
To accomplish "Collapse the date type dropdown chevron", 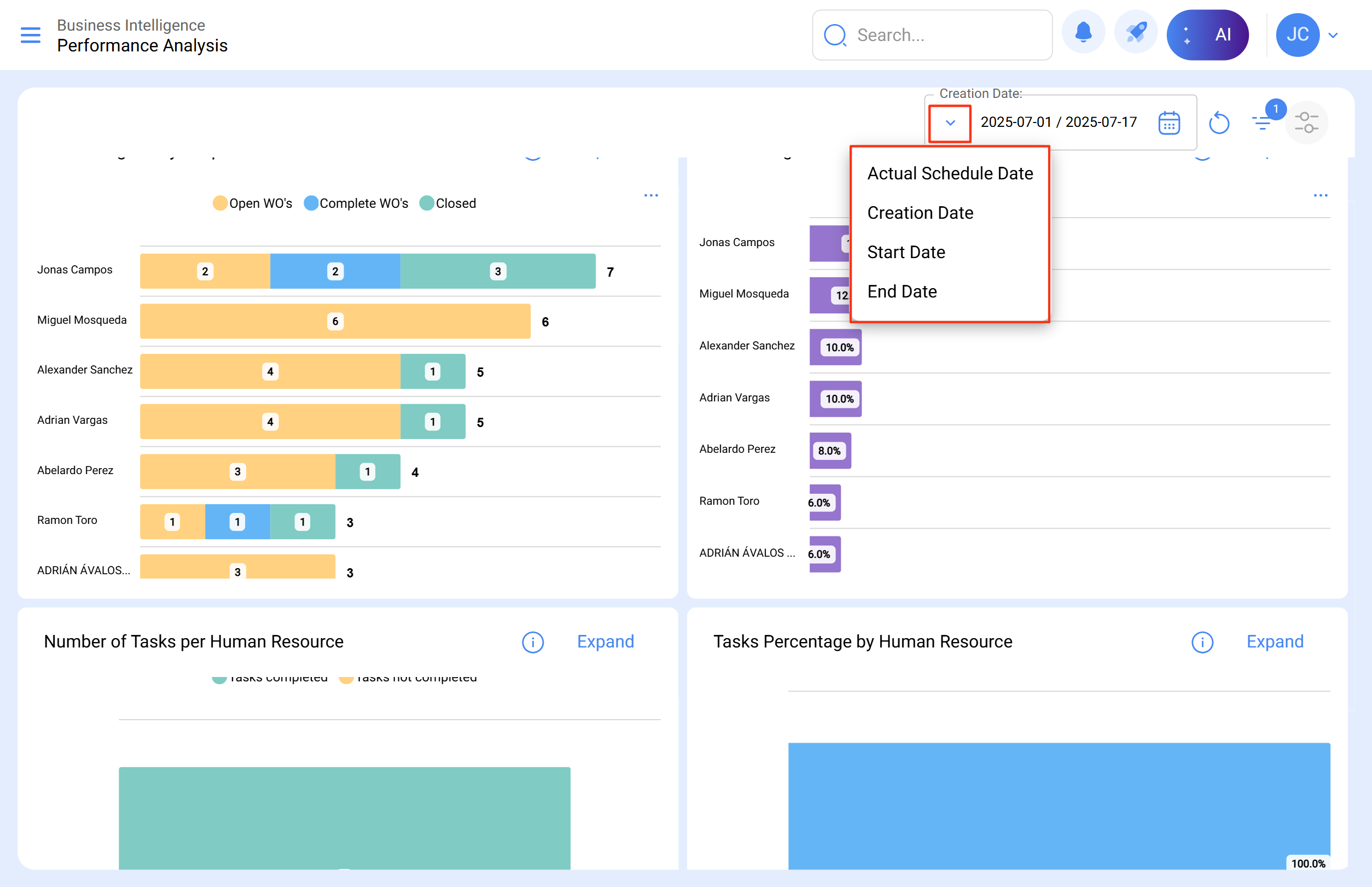I will 950,122.
